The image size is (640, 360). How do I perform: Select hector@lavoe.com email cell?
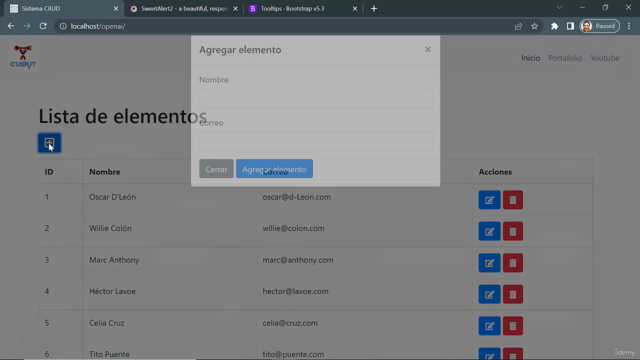(x=296, y=291)
